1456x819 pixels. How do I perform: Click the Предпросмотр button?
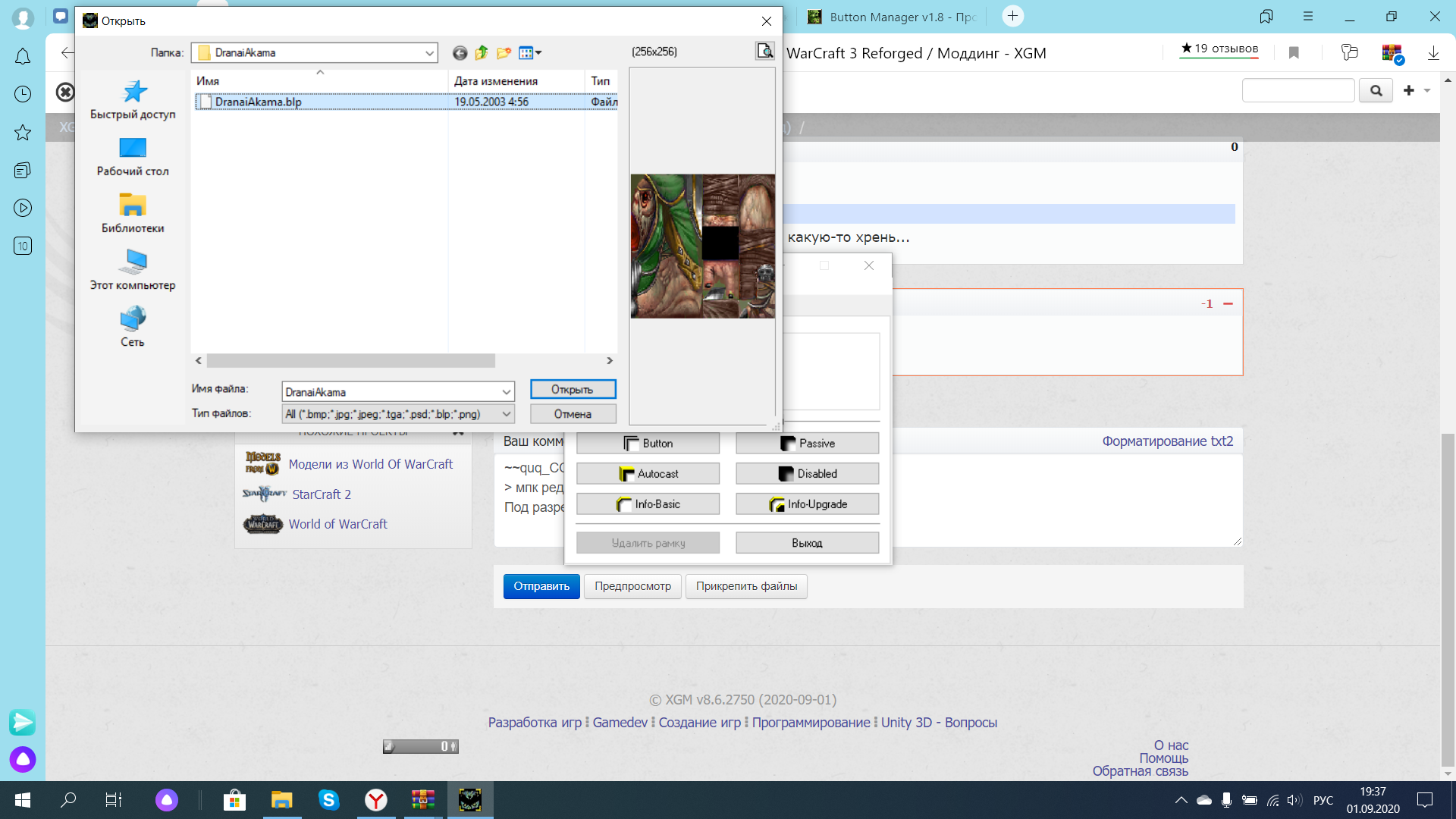click(633, 586)
